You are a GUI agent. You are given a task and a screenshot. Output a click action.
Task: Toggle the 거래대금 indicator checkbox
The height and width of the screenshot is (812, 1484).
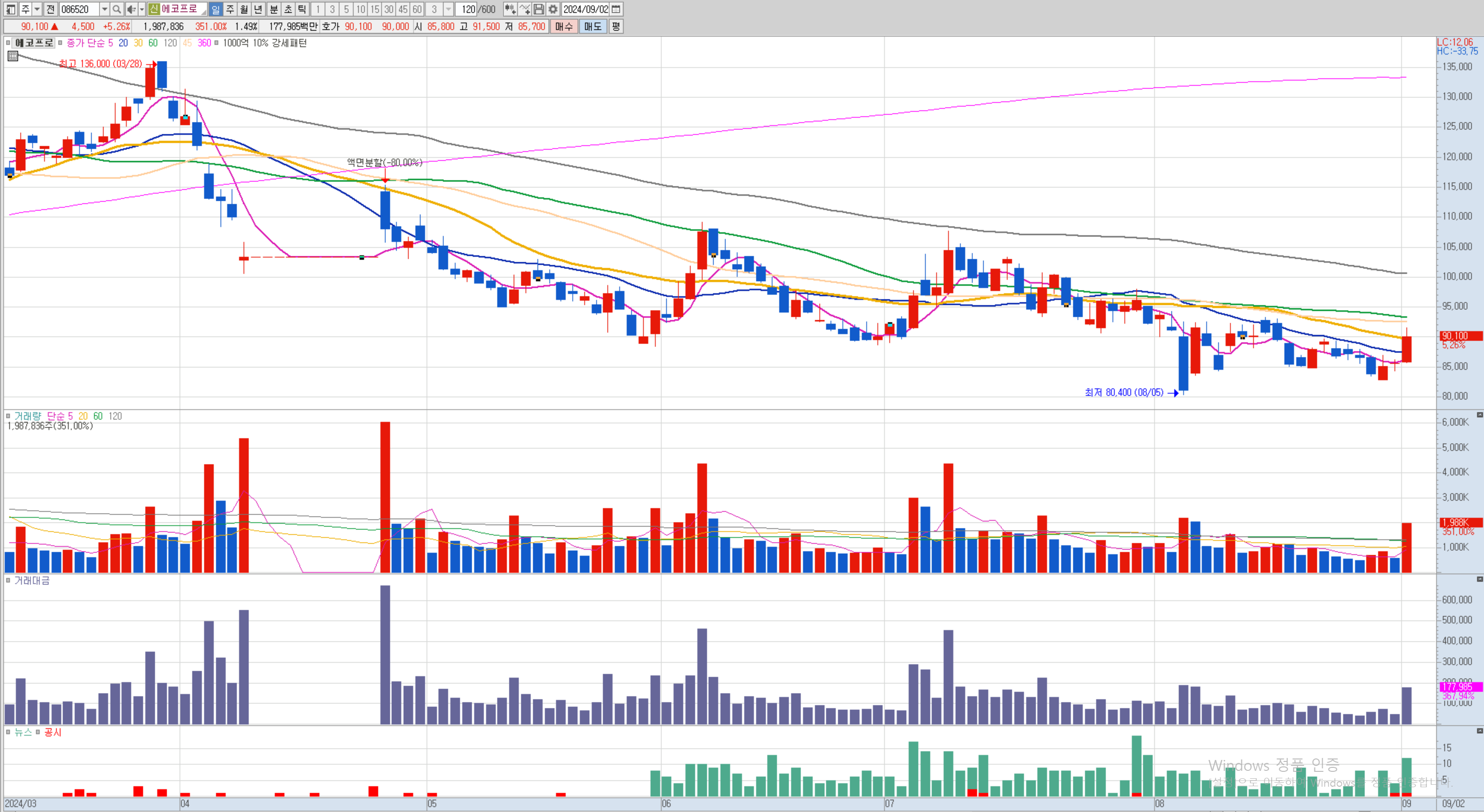click(8, 580)
